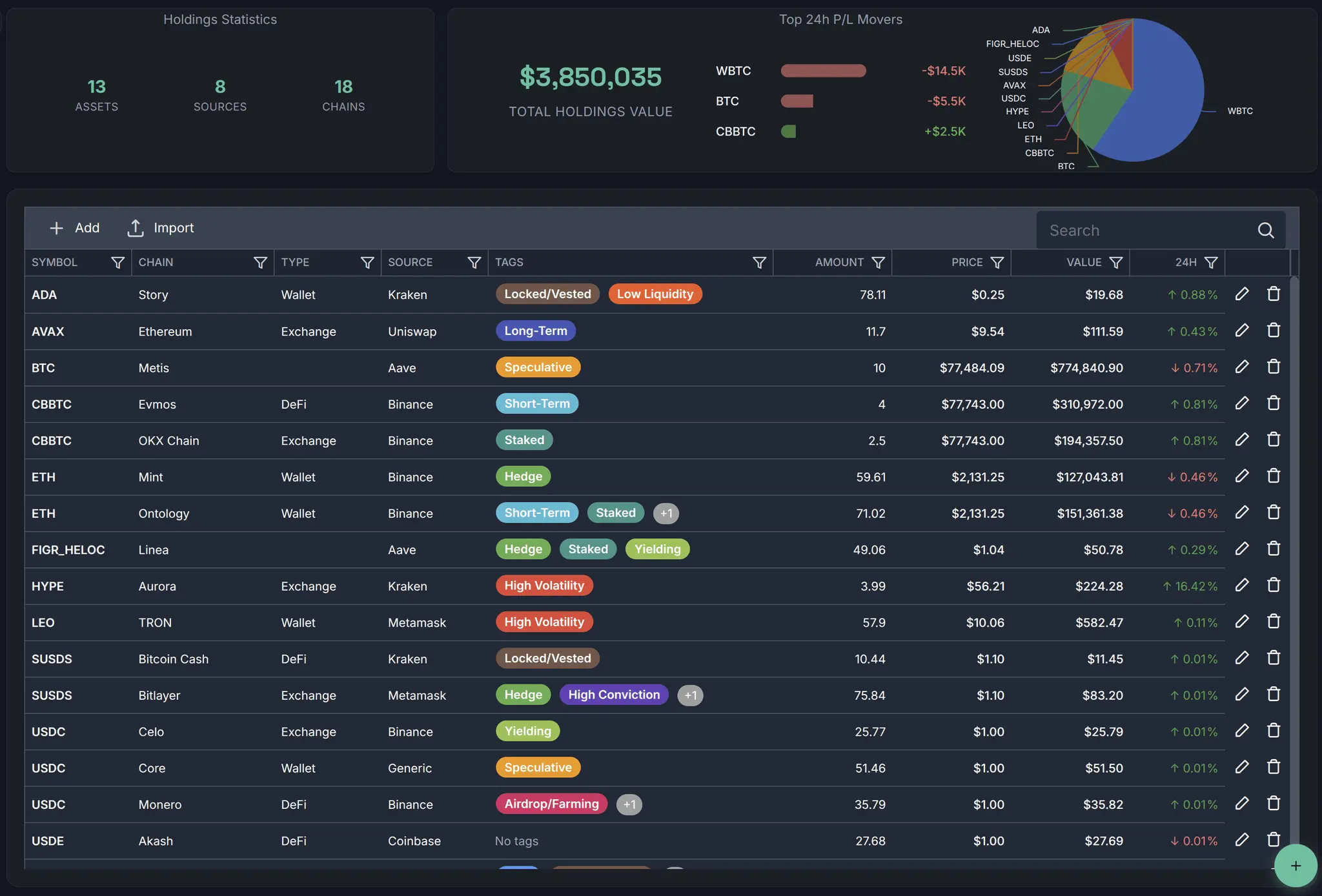Click the Low Liquidity tag on ADA
The image size is (1322, 896).
pyautogui.click(x=655, y=294)
